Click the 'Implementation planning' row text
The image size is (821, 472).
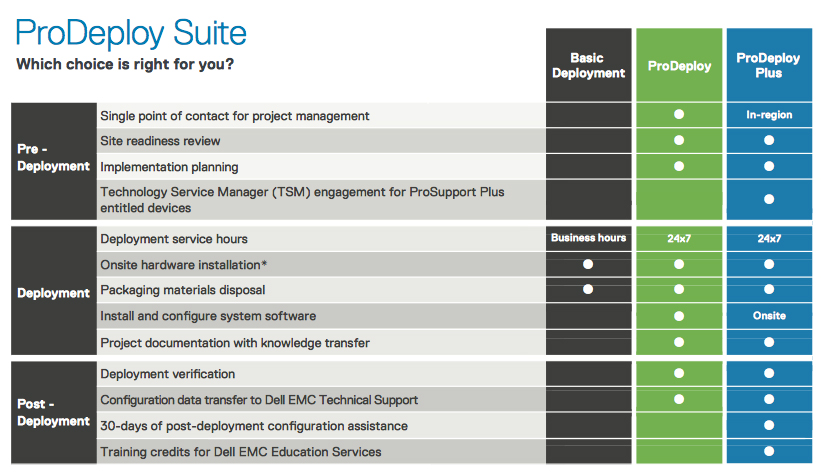point(169,167)
